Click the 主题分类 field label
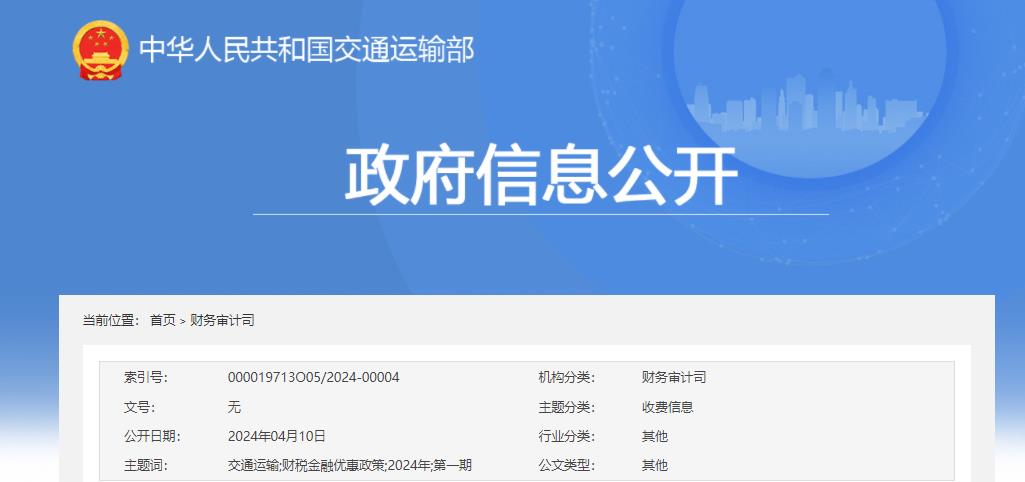This screenshot has width=1025, height=482. coord(566,407)
